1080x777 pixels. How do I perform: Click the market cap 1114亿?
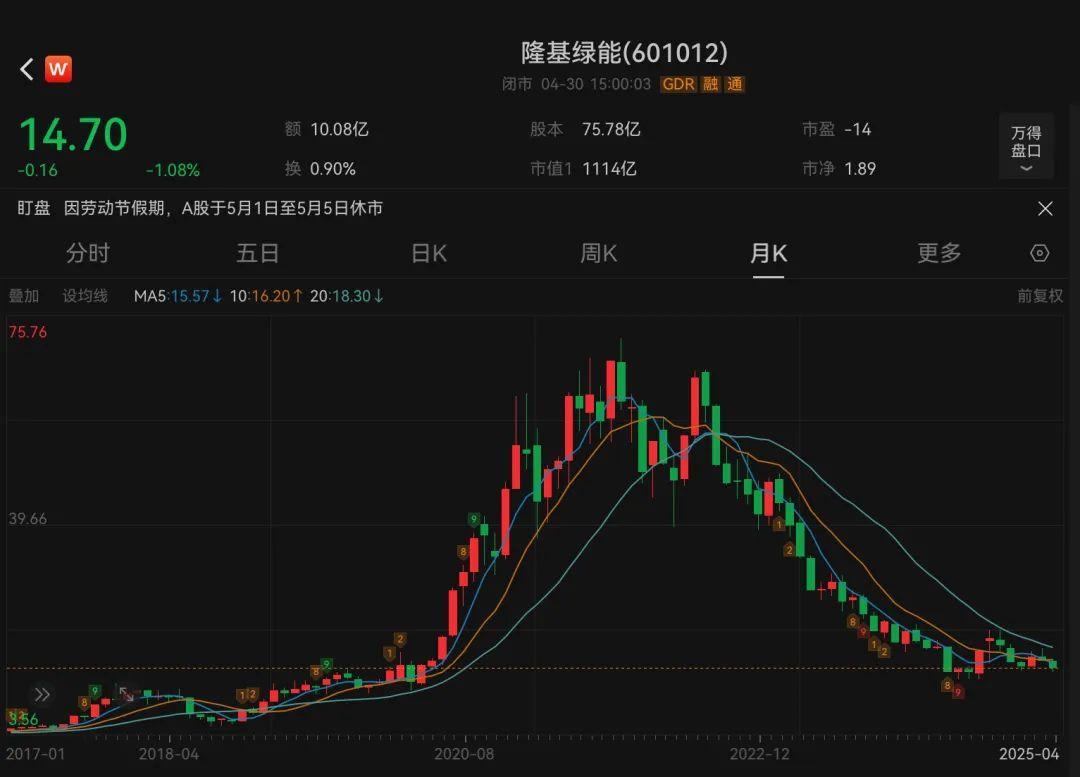(609, 169)
